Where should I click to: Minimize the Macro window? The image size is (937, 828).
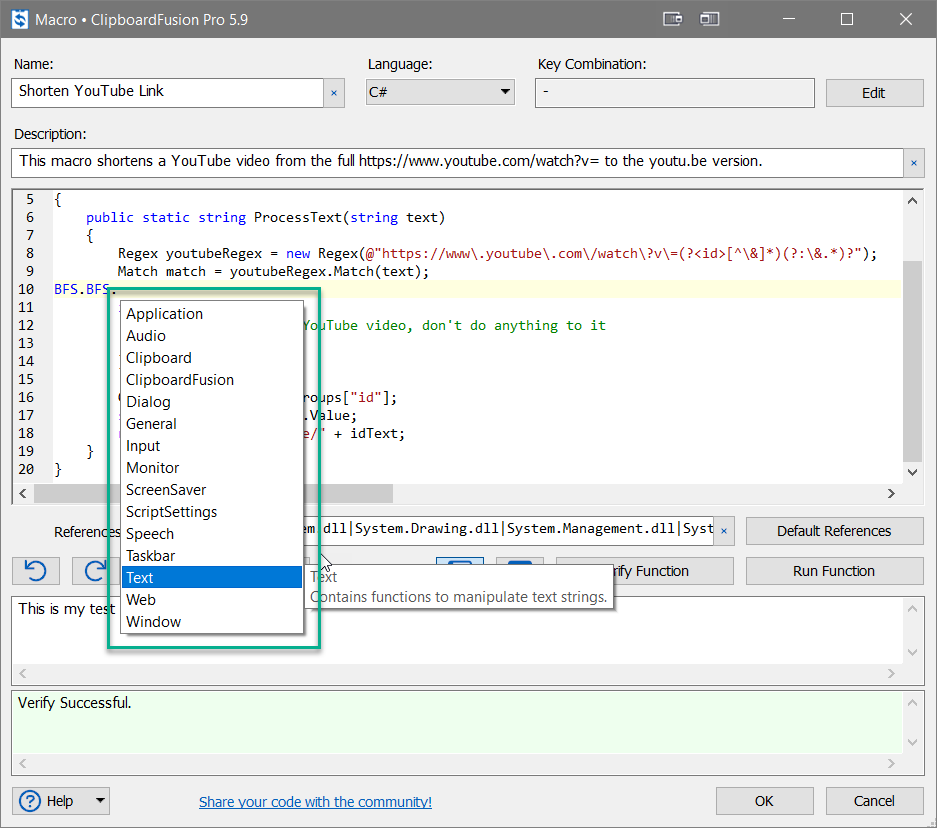[789, 19]
